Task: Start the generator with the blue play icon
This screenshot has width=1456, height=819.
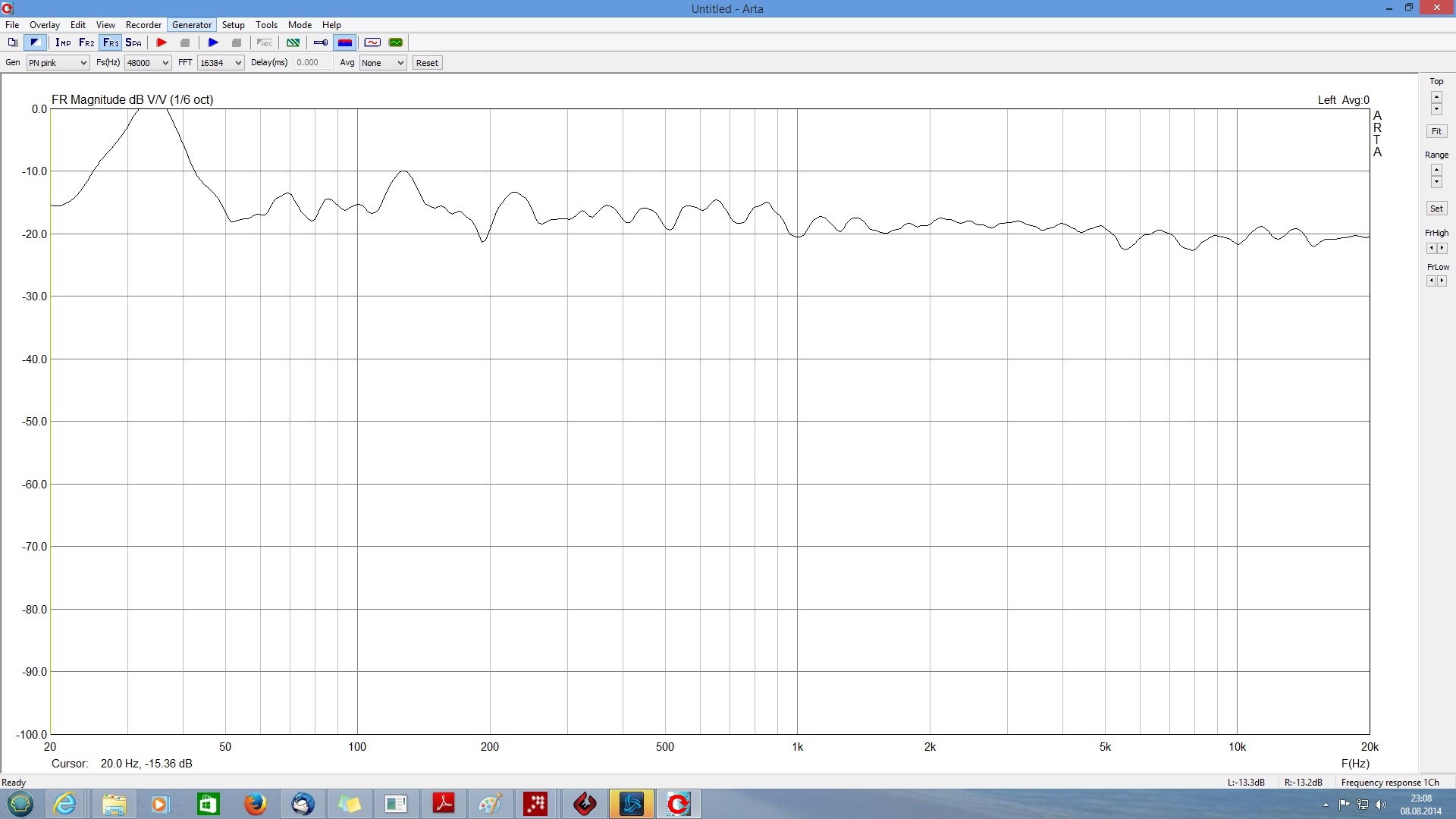Action: [213, 42]
